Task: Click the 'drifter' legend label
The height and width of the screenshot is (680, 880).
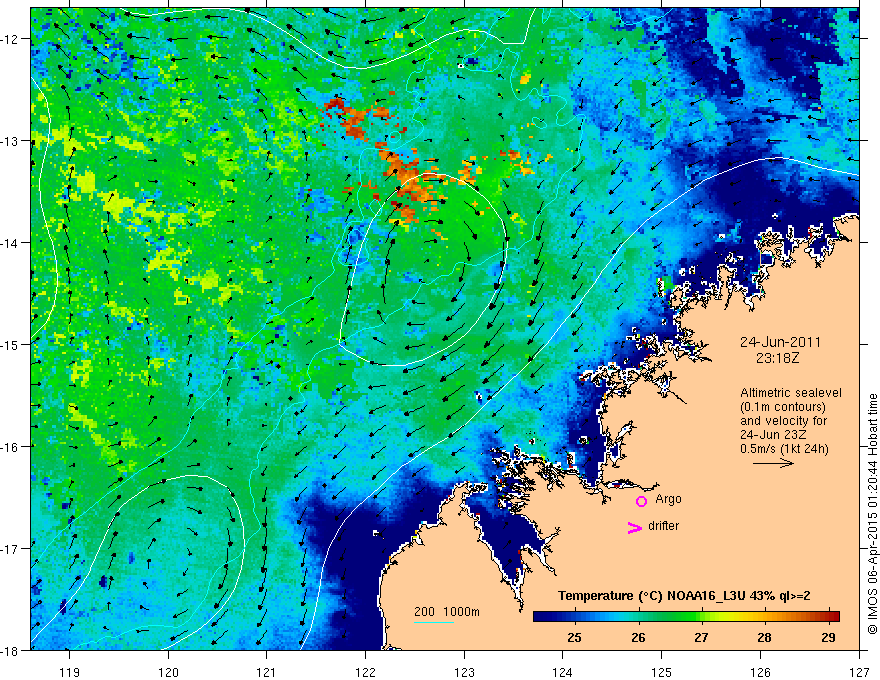Action: pyautogui.click(x=663, y=526)
